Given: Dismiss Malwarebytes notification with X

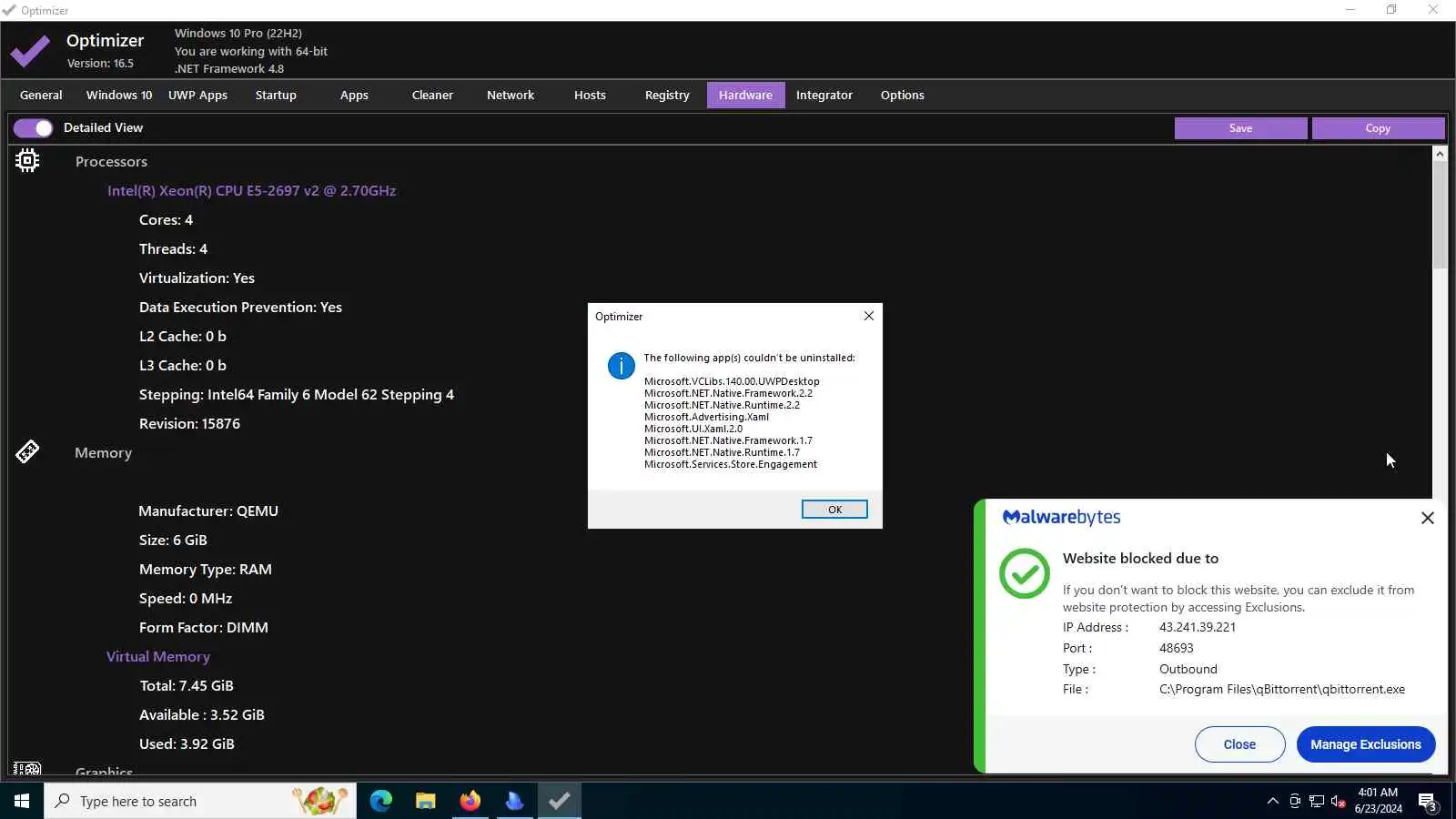Looking at the screenshot, I should (x=1428, y=518).
